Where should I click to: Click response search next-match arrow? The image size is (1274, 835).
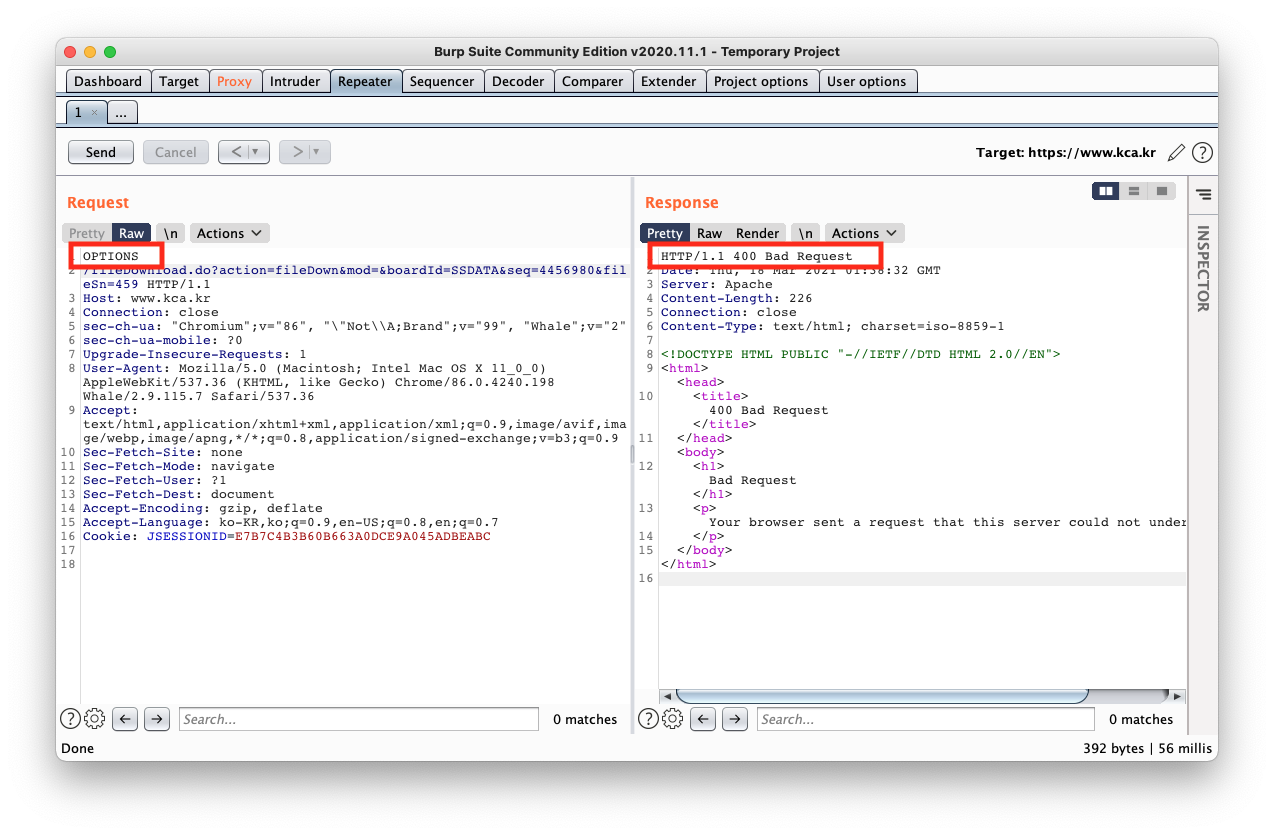pyautogui.click(x=735, y=719)
